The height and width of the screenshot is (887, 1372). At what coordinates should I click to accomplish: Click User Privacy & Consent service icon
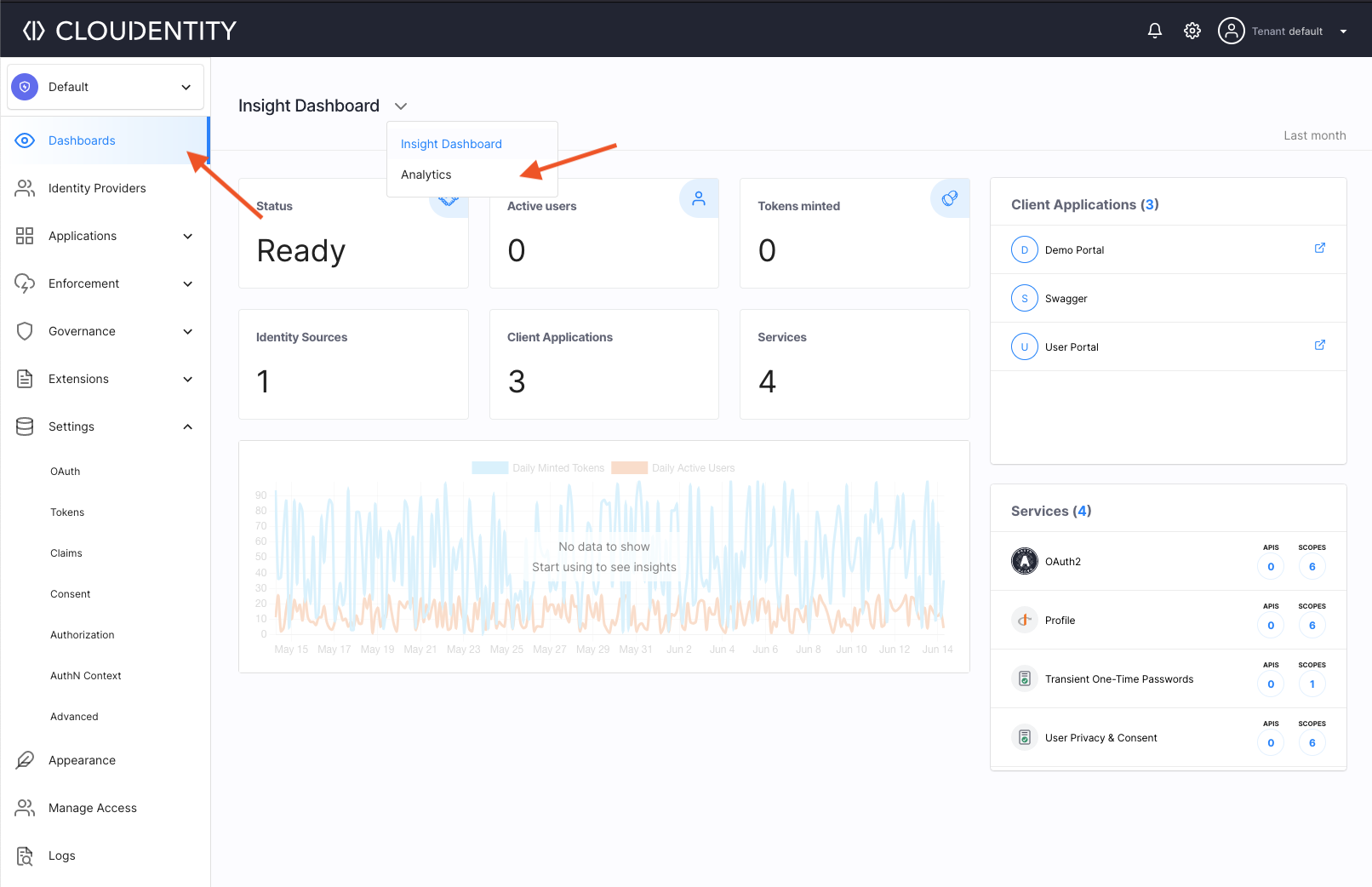1025,737
